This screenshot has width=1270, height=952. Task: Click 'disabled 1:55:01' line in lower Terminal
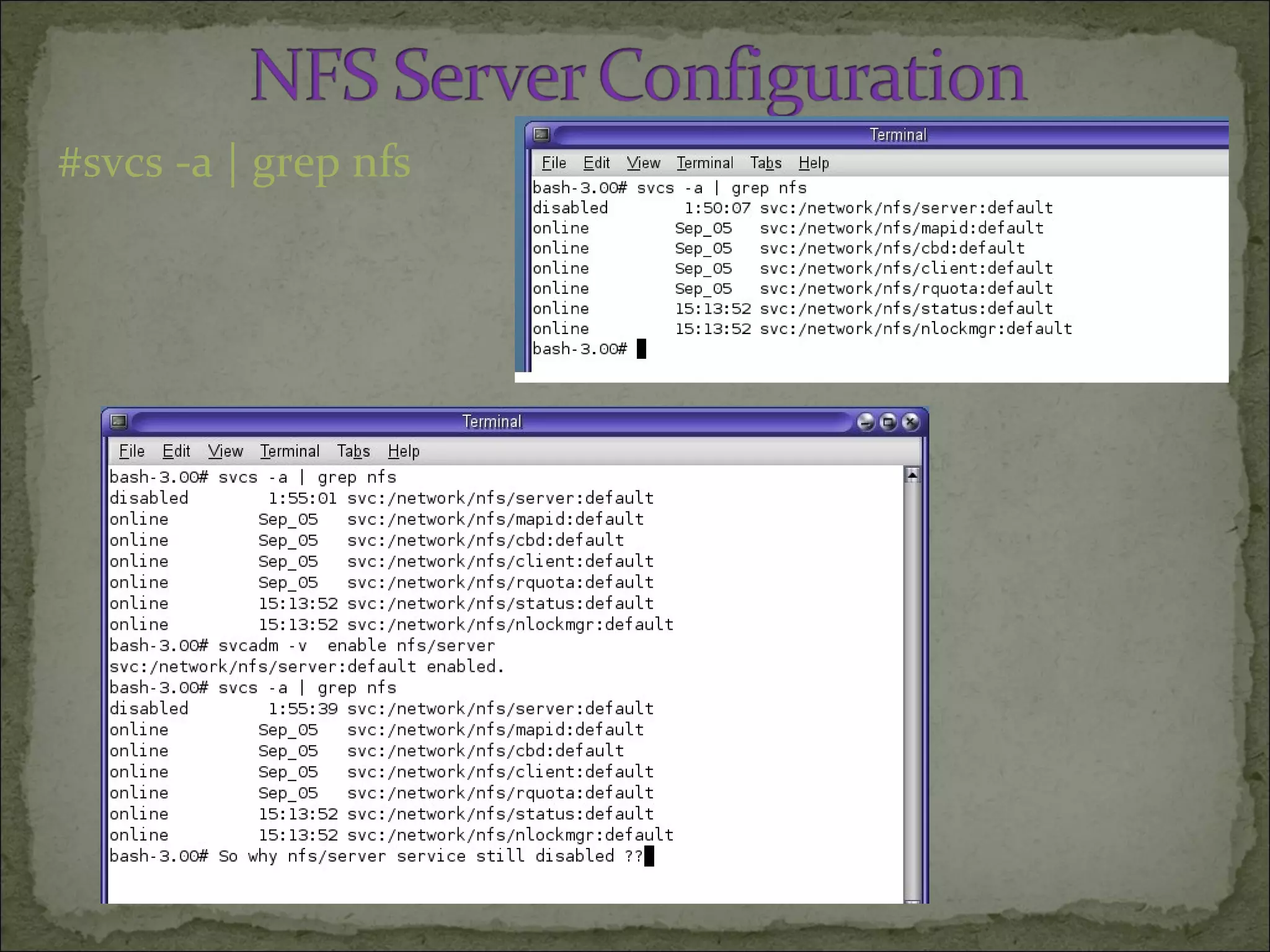[381, 498]
